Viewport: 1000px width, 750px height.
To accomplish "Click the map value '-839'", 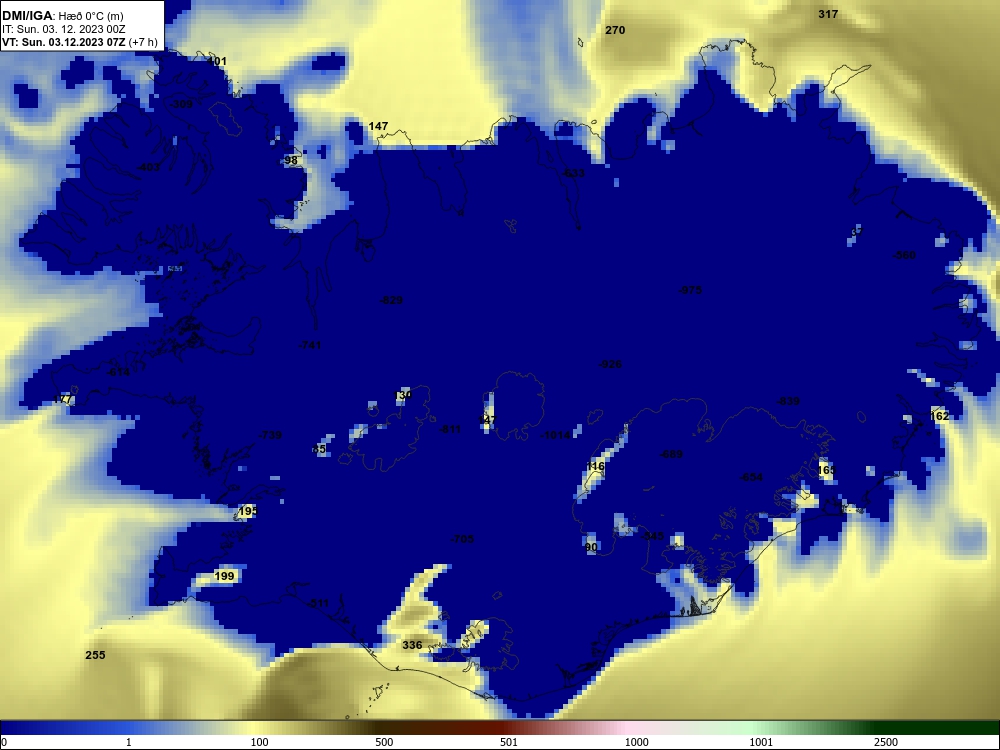I will (788, 401).
